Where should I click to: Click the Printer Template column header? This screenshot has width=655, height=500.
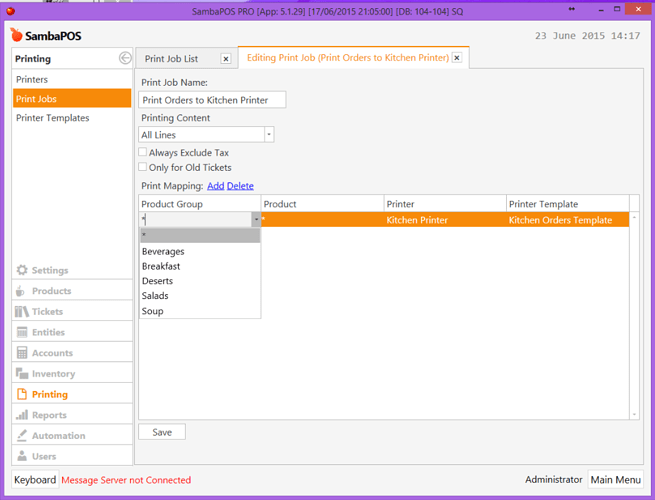pos(568,204)
